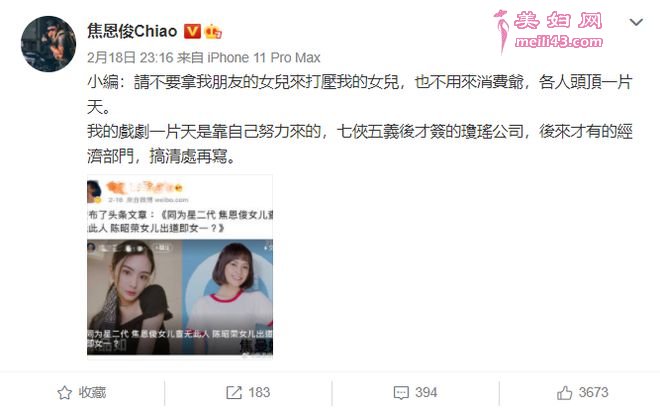Expand the post options chevron
The image size is (660, 410).
point(636,22)
